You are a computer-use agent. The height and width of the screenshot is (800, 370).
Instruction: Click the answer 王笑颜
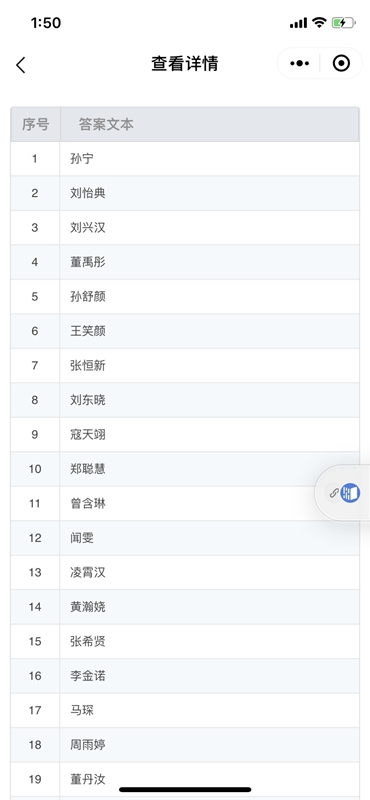88,331
